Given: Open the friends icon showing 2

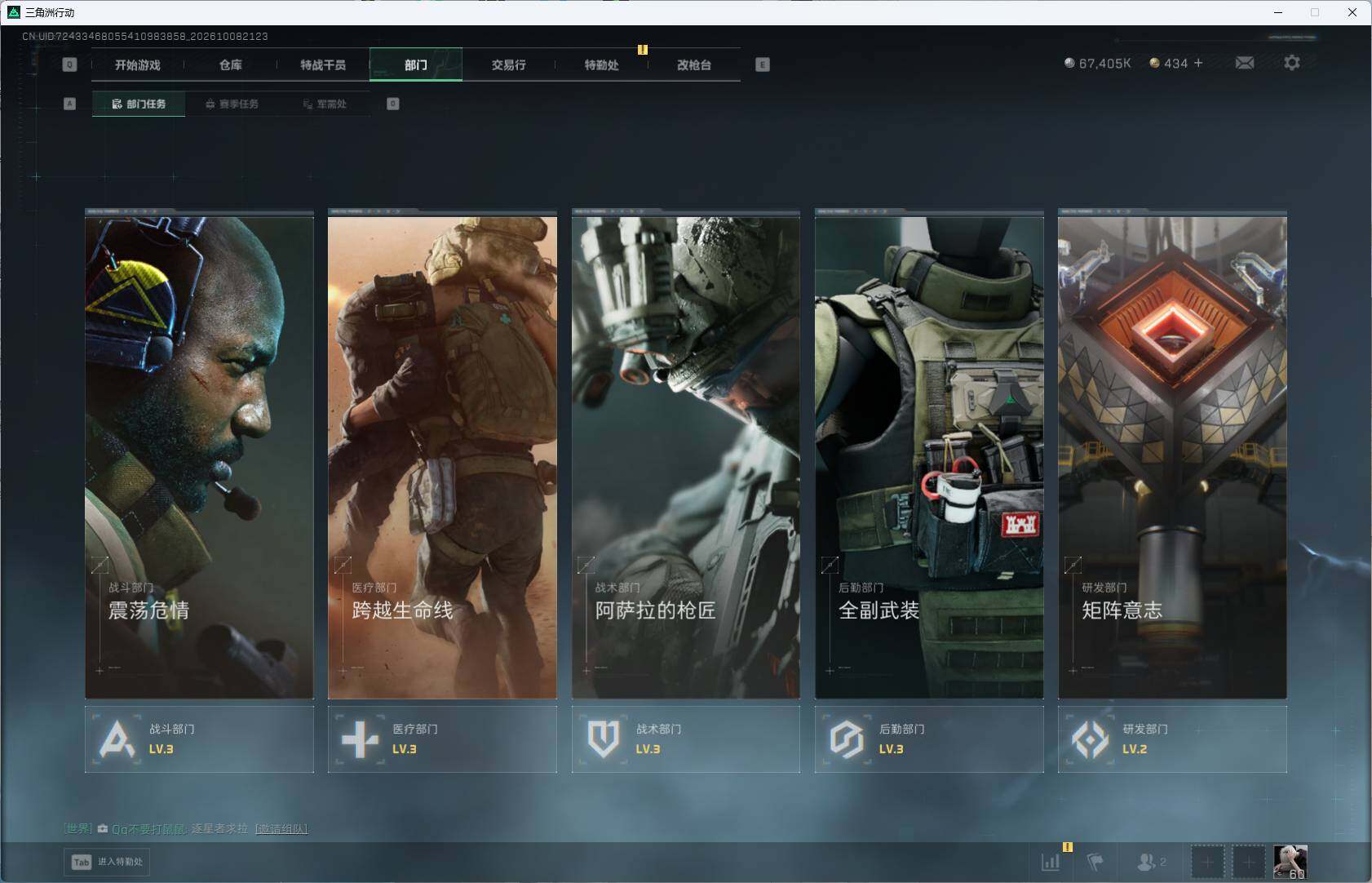Looking at the screenshot, I should (1151, 861).
